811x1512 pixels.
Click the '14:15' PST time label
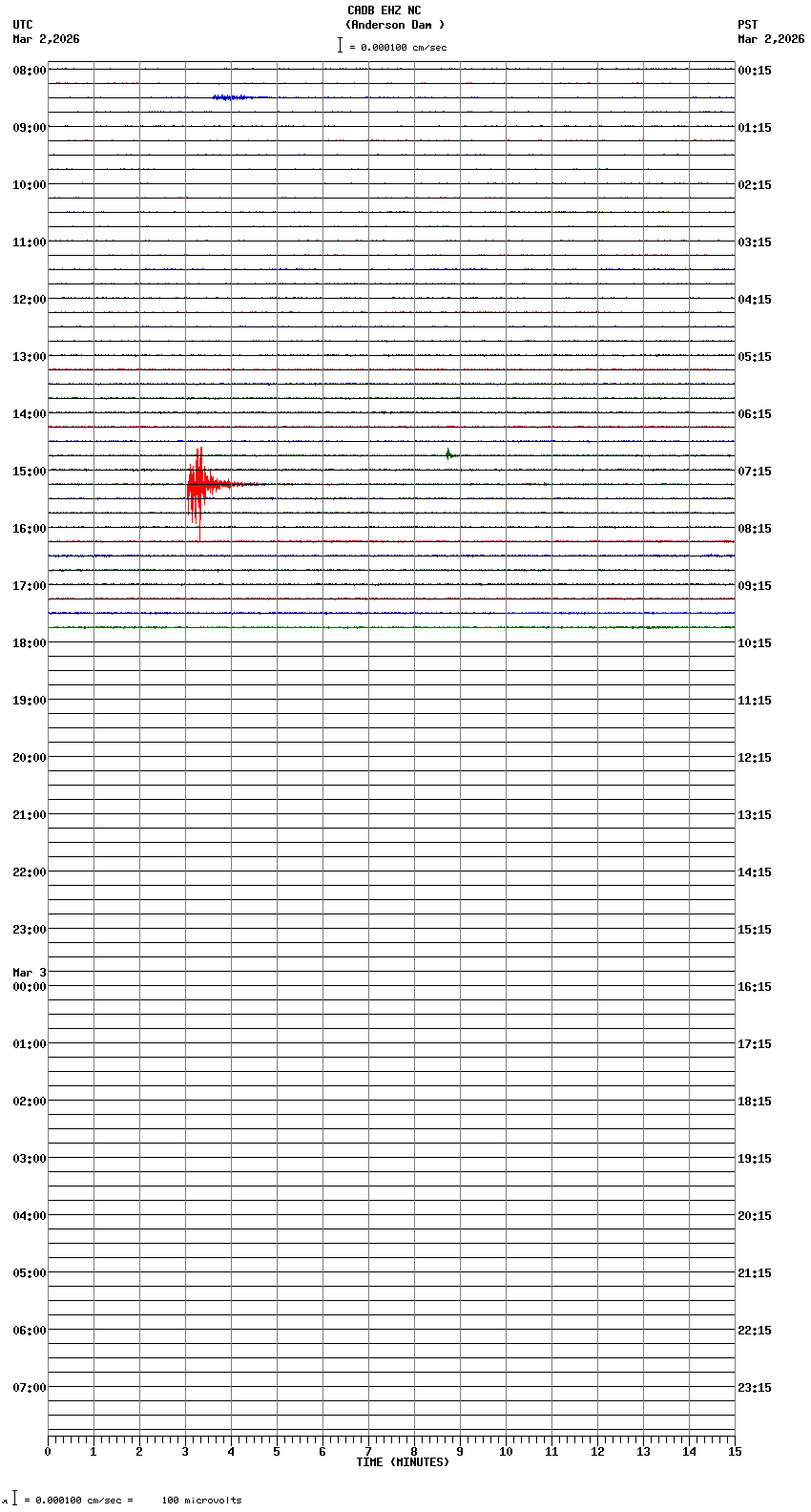755,872
